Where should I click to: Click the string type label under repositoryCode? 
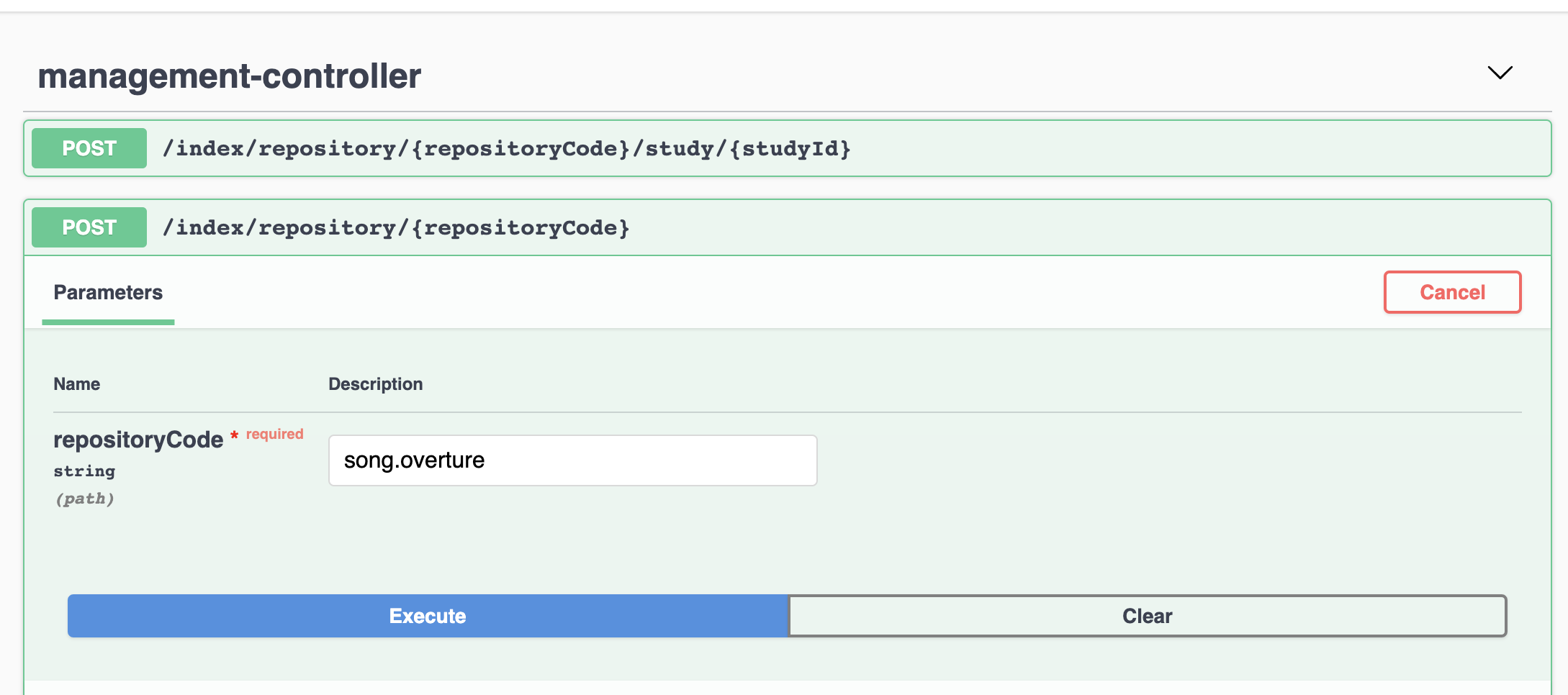click(x=84, y=471)
